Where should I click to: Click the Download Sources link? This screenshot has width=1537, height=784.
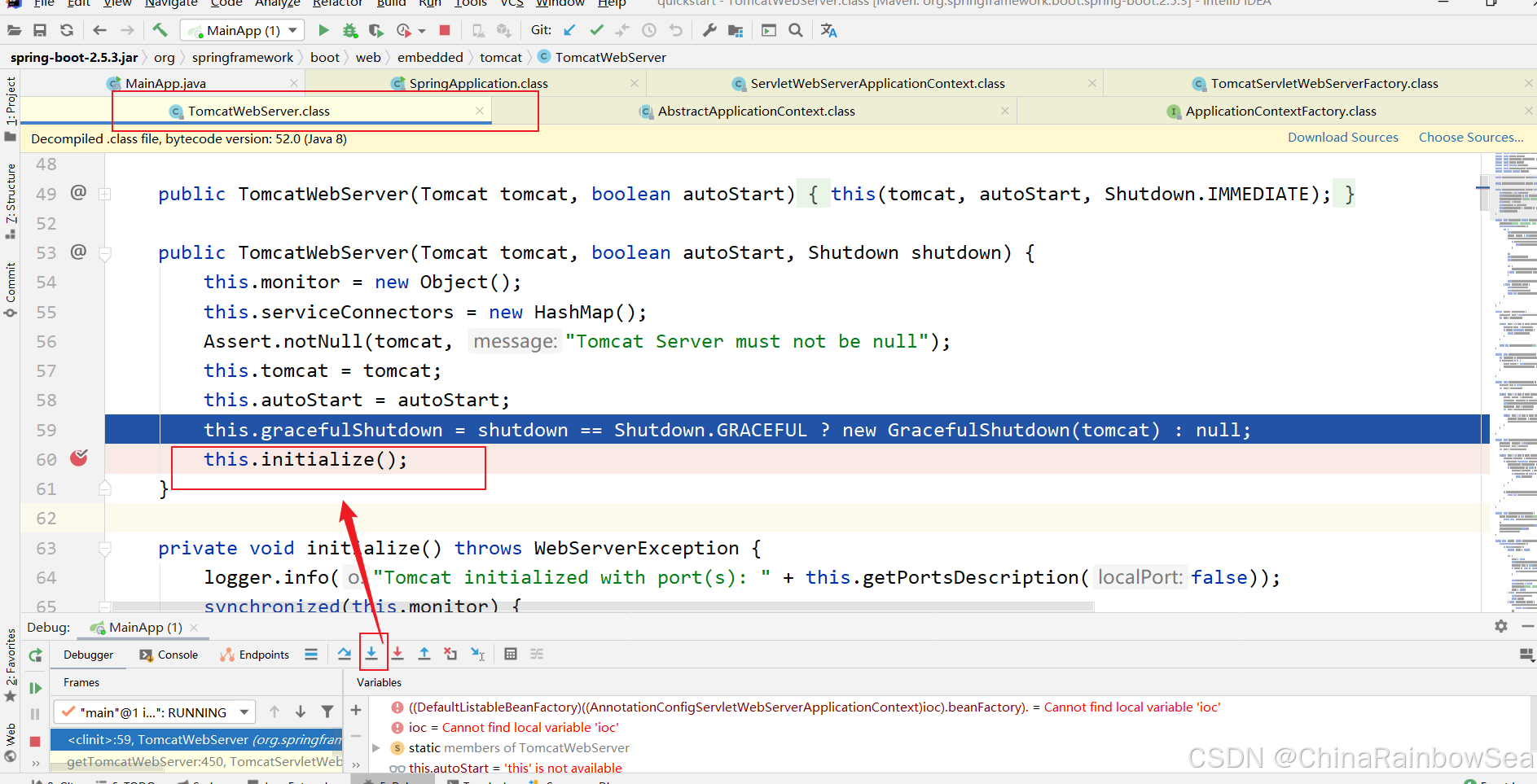[1342, 138]
